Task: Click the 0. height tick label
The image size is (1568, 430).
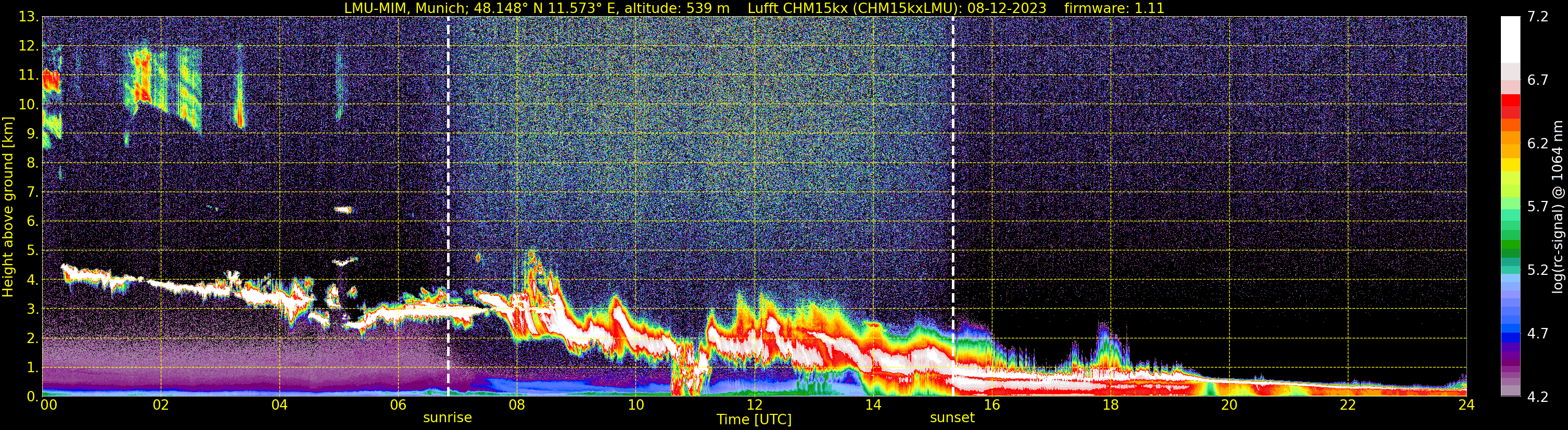Action: pyautogui.click(x=32, y=397)
